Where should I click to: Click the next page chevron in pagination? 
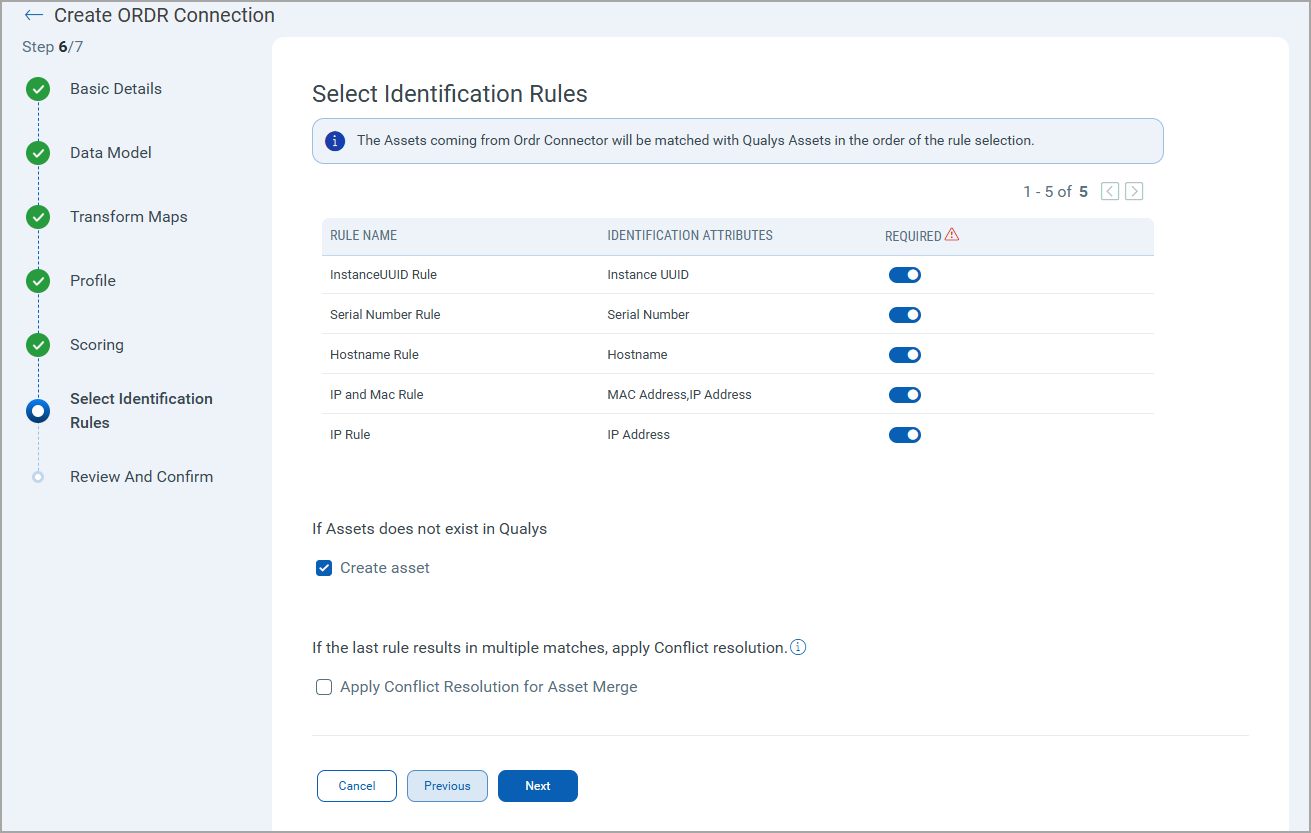pos(1133,190)
